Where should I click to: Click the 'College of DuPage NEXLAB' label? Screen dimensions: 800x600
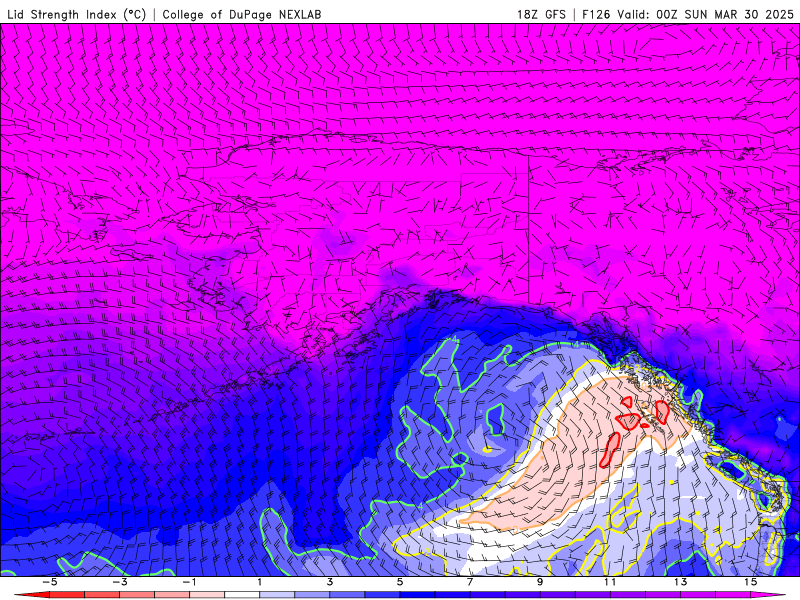pyautogui.click(x=242, y=14)
